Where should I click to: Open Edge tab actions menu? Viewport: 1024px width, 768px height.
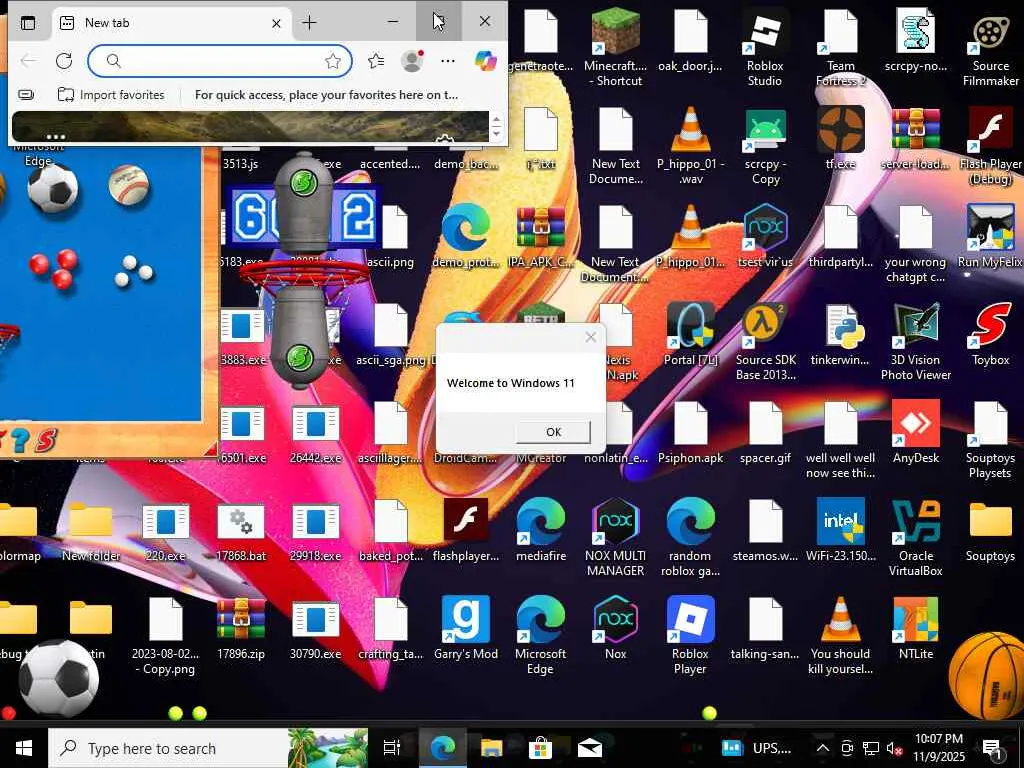[28, 24]
